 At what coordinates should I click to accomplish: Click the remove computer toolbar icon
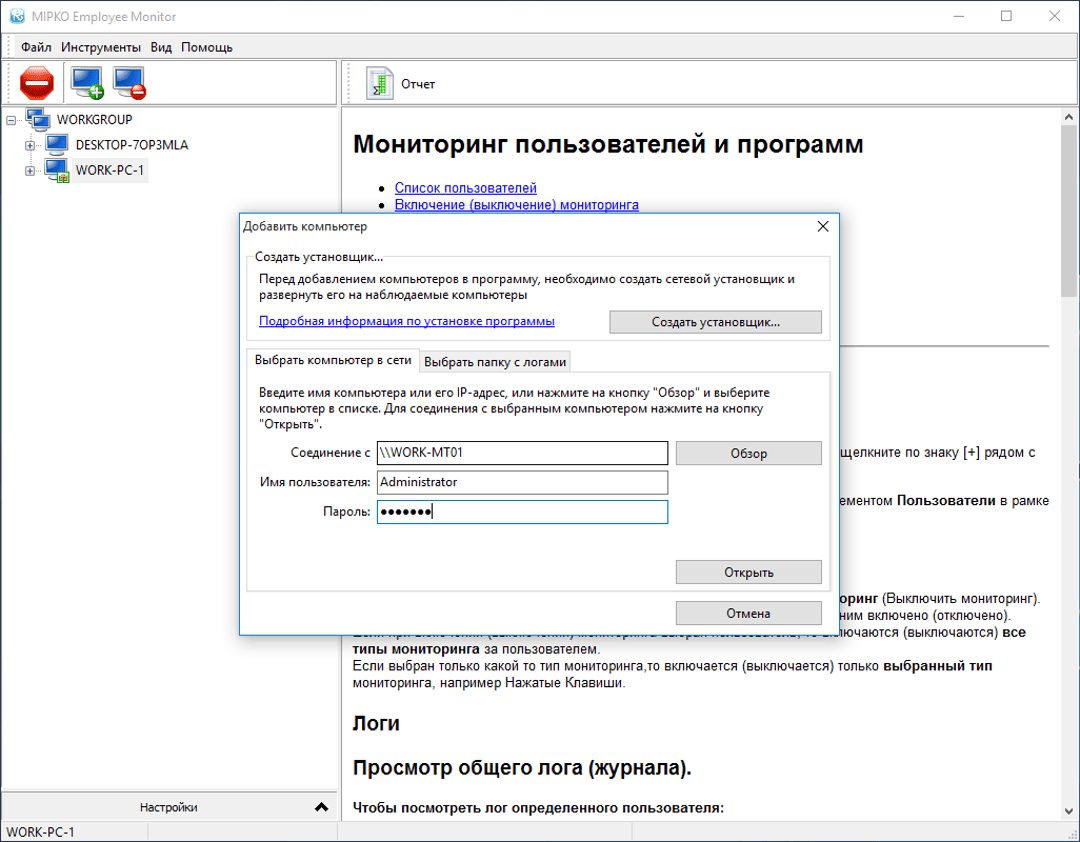click(x=130, y=82)
